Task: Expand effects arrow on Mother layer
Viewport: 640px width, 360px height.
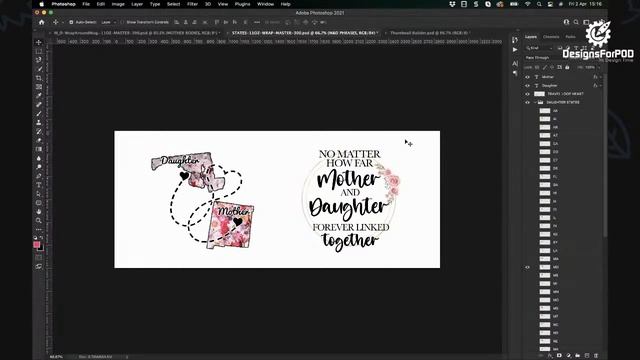Action: [x=601, y=77]
